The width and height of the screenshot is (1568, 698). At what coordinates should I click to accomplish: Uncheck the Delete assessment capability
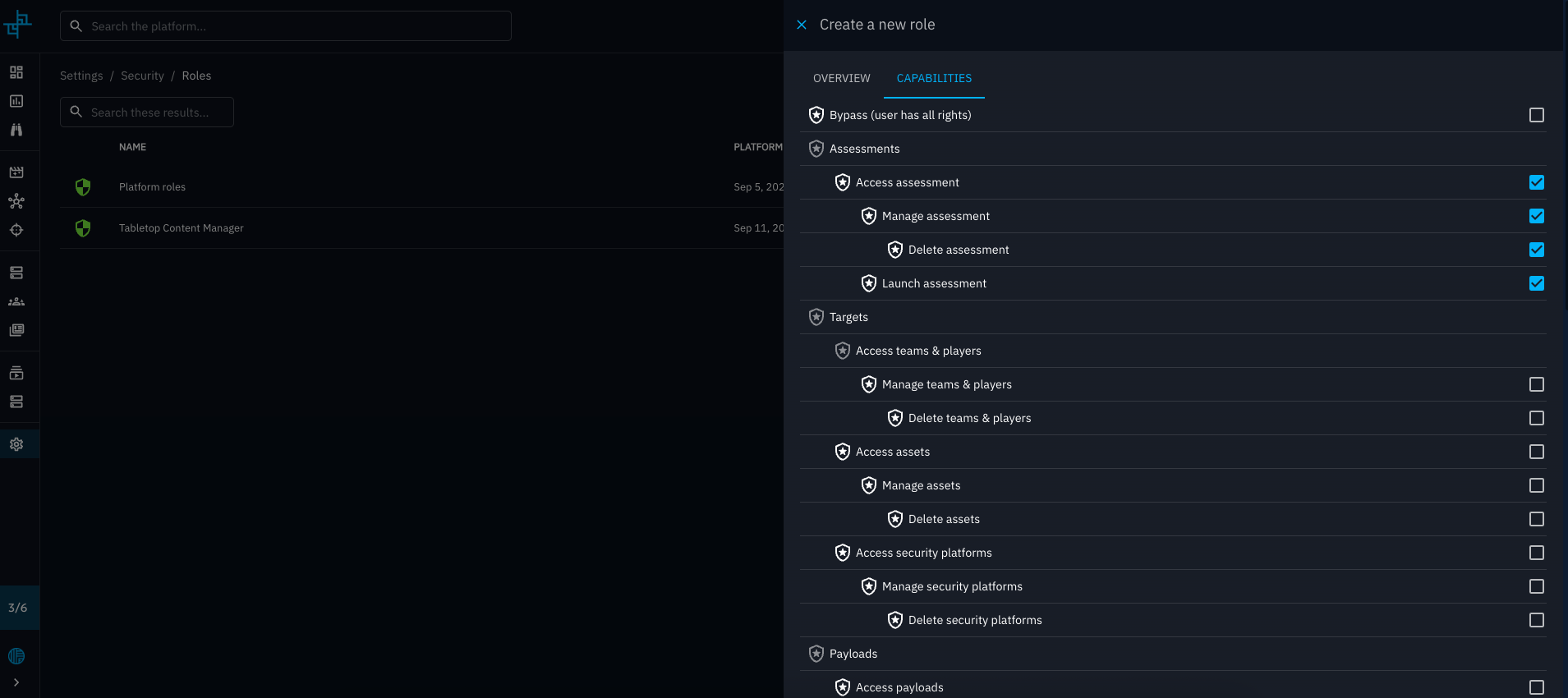click(1536, 250)
